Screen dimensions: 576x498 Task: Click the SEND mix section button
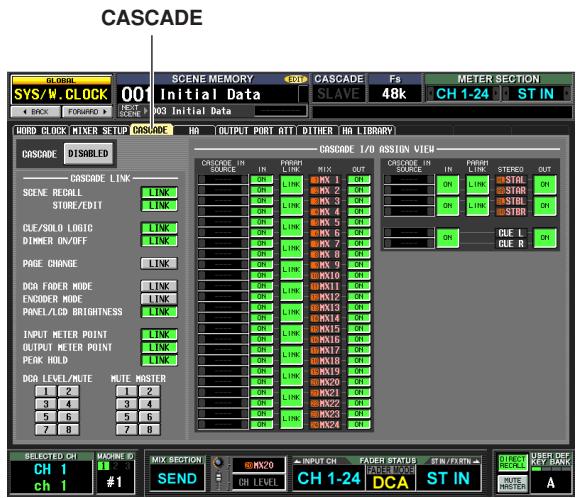click(177, 479)
